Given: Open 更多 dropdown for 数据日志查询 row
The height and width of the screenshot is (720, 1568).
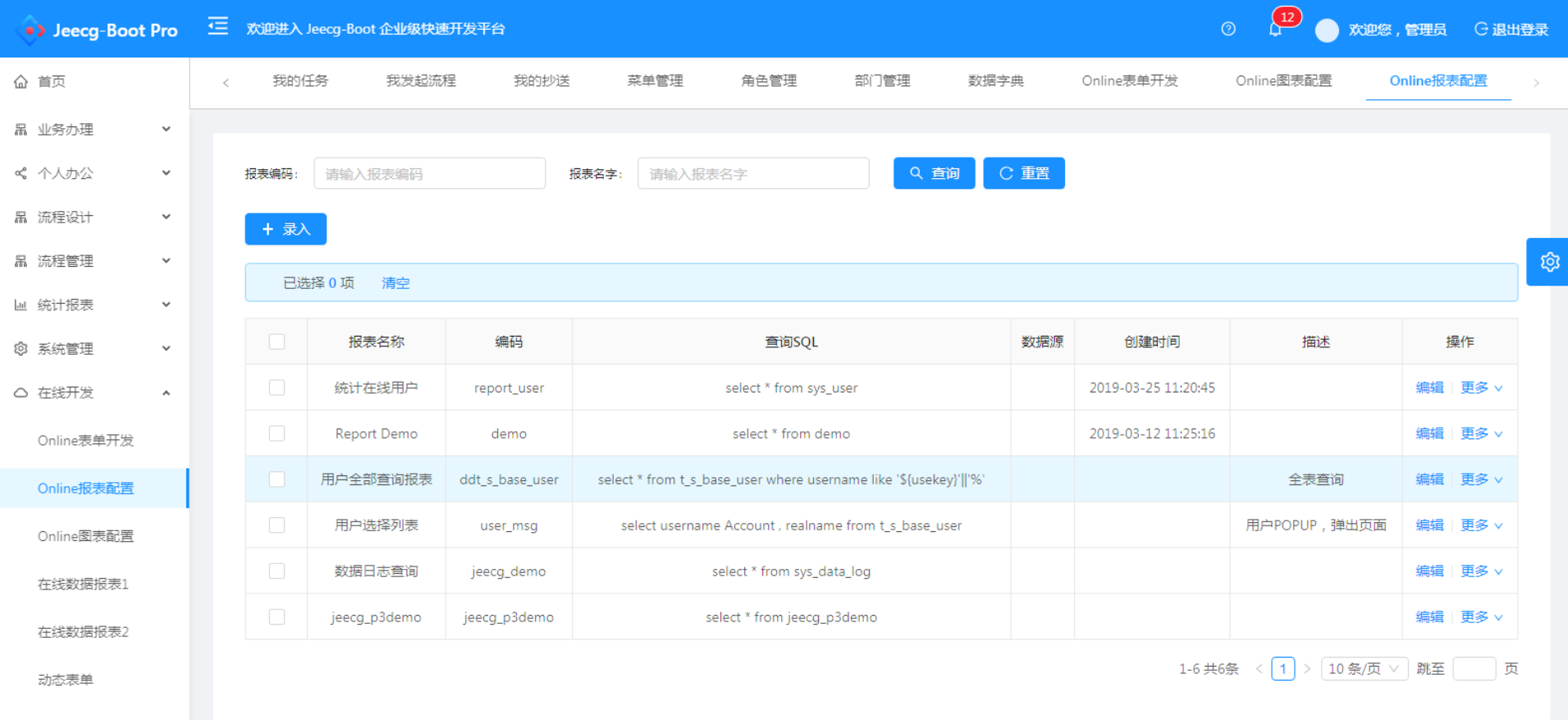Looking at the screenshot, I should point(1481,571).
